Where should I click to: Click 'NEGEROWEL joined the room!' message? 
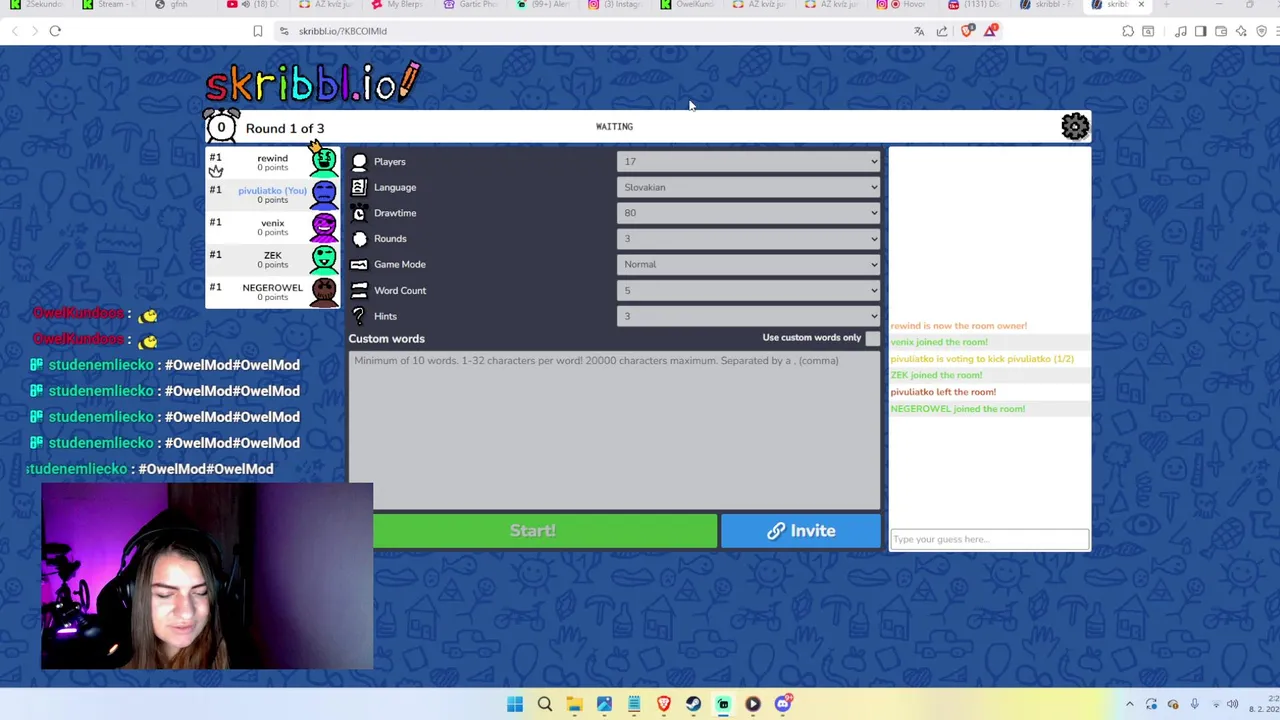click(957, 408)
